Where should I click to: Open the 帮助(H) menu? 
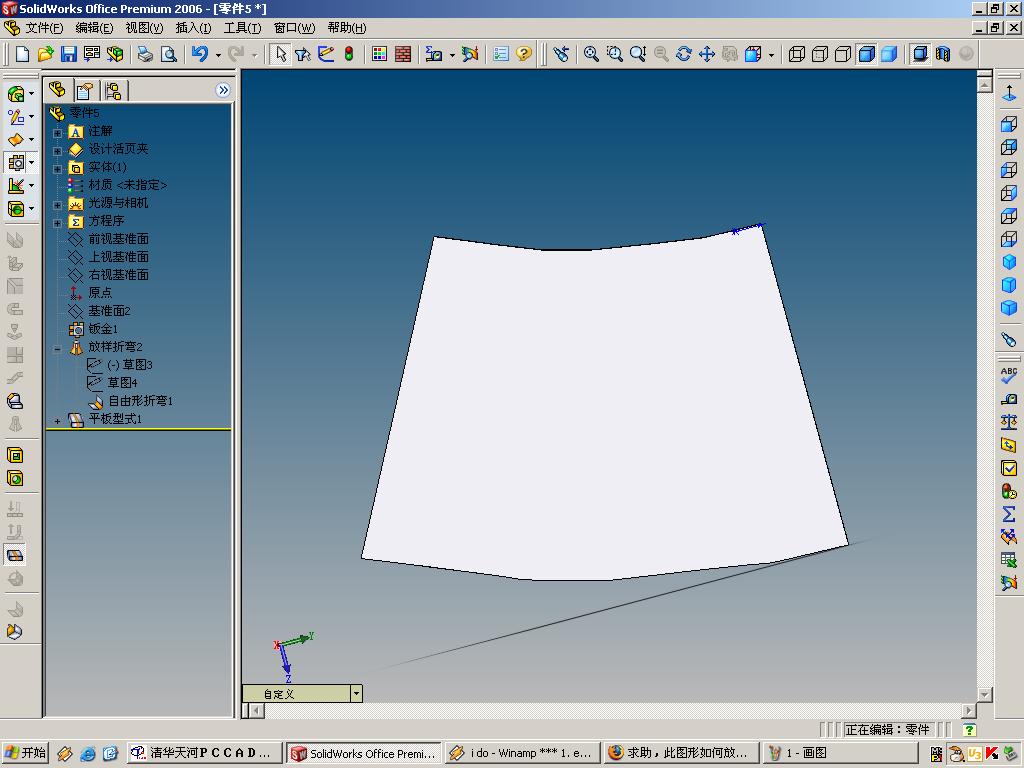pos(347,27)
